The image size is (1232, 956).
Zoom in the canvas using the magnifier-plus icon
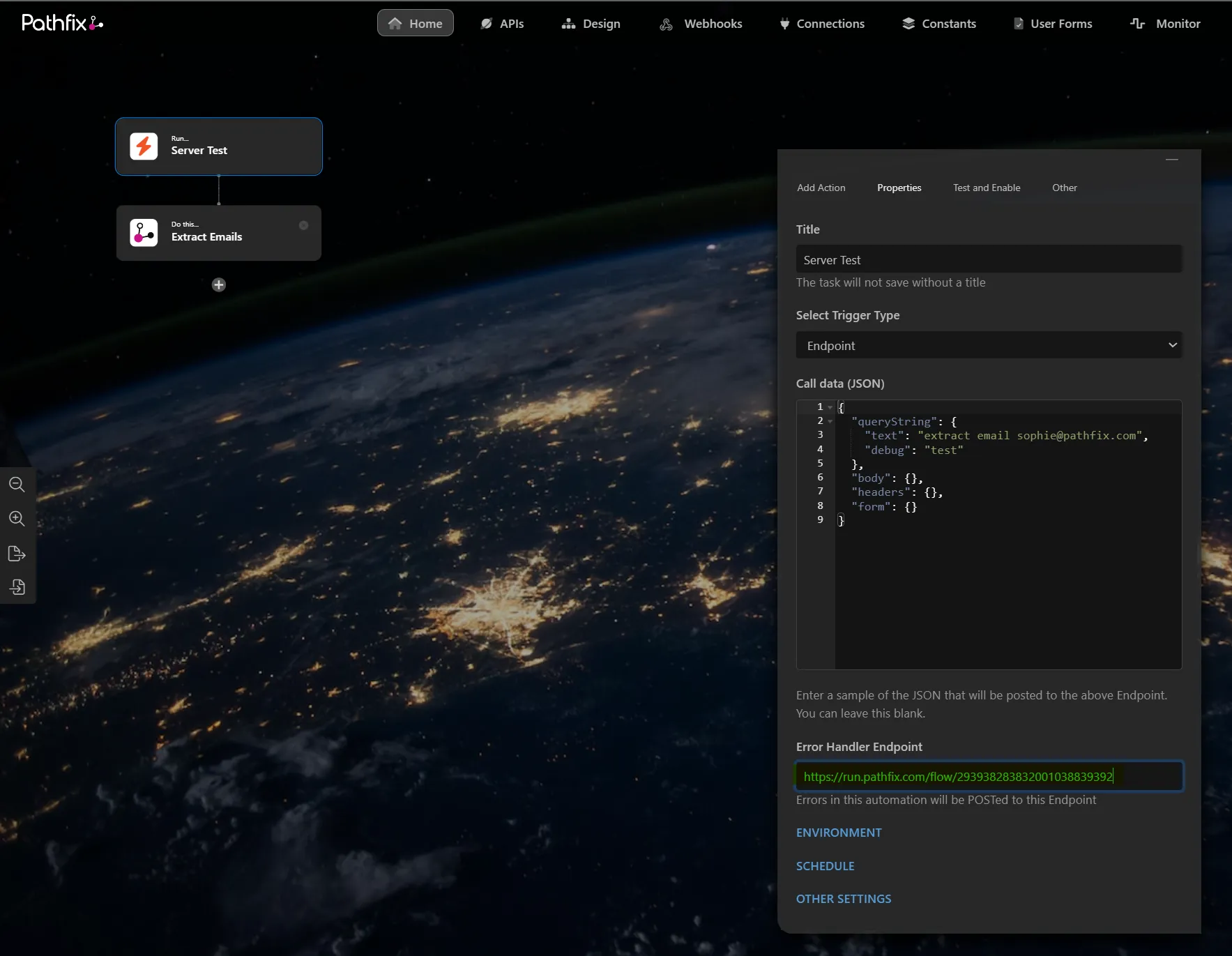point(17,519)
